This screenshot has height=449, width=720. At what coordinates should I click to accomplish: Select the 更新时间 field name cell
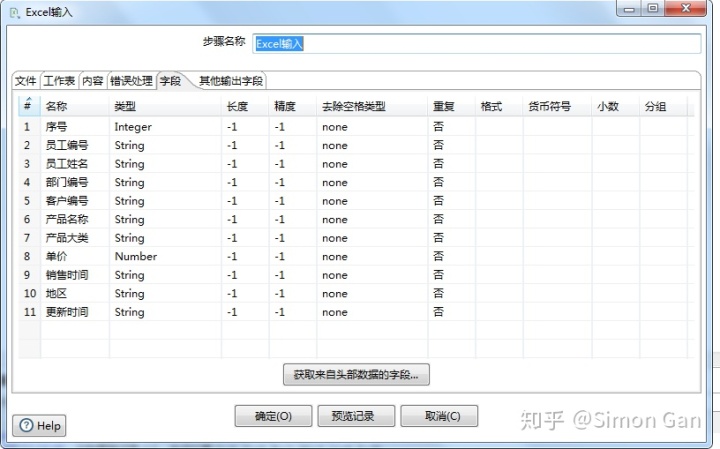coord(75,312)
